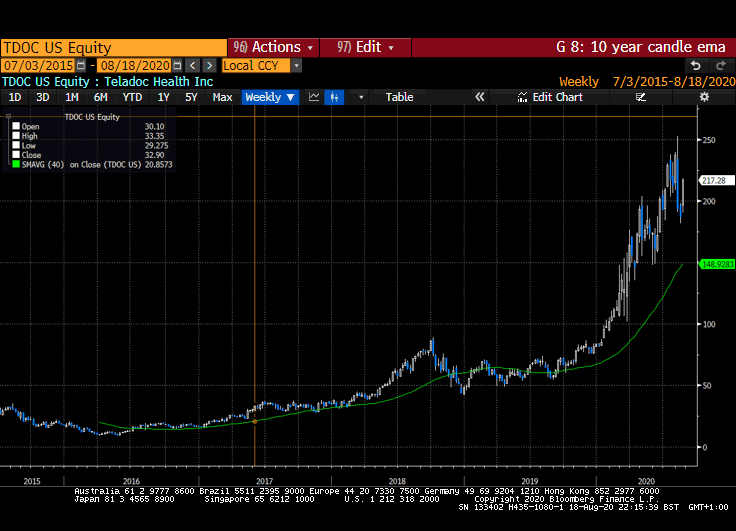Open the end date calendar picker

[177, 65]
